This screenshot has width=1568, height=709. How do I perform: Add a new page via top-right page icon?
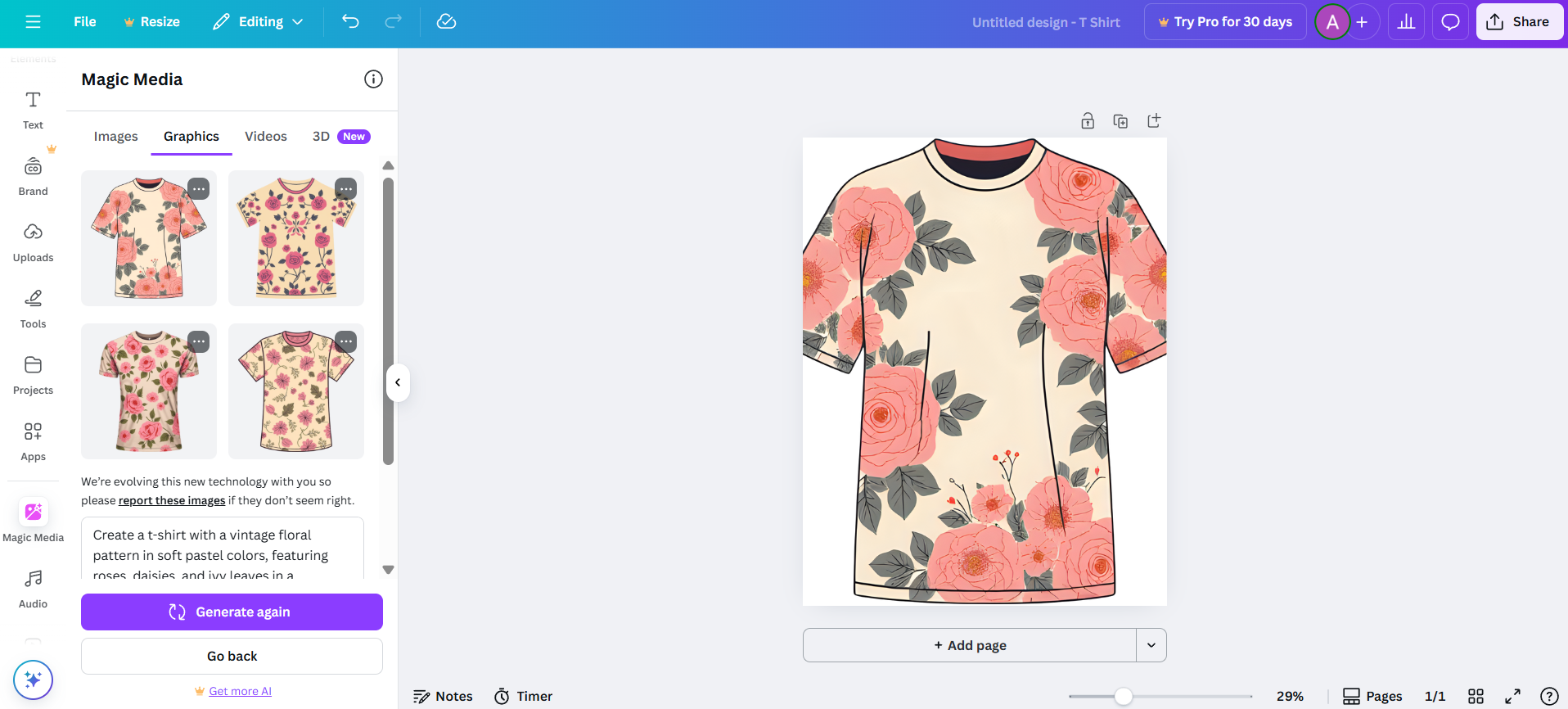[x=1154, y=121]
